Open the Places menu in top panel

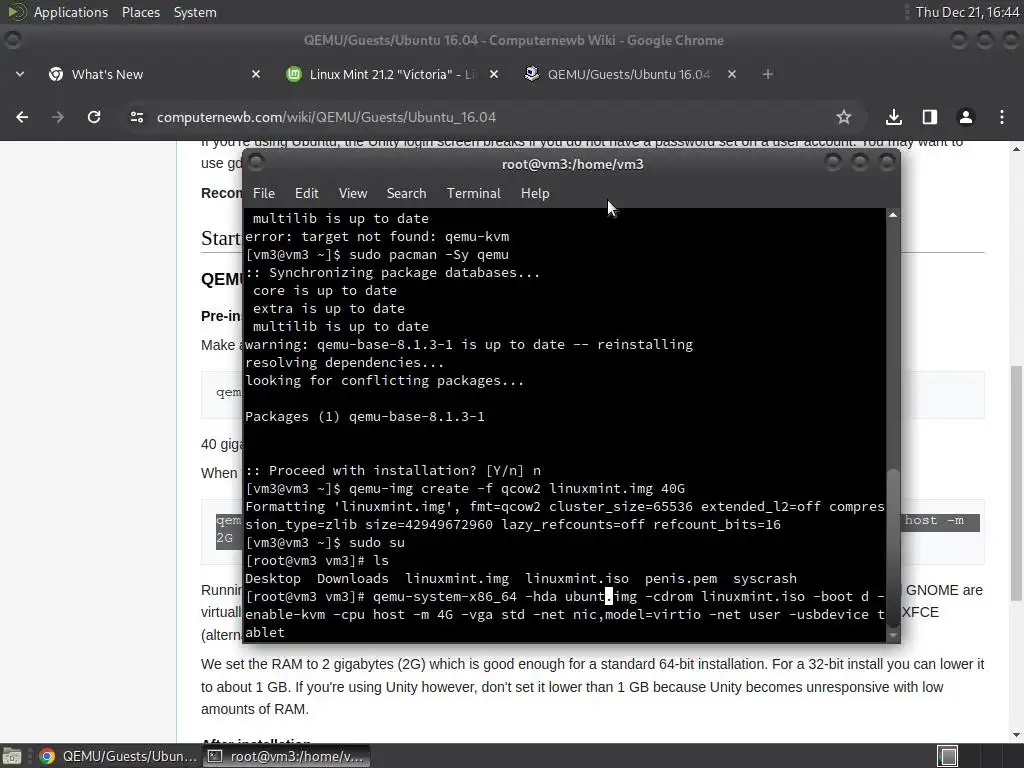point(140,12)
